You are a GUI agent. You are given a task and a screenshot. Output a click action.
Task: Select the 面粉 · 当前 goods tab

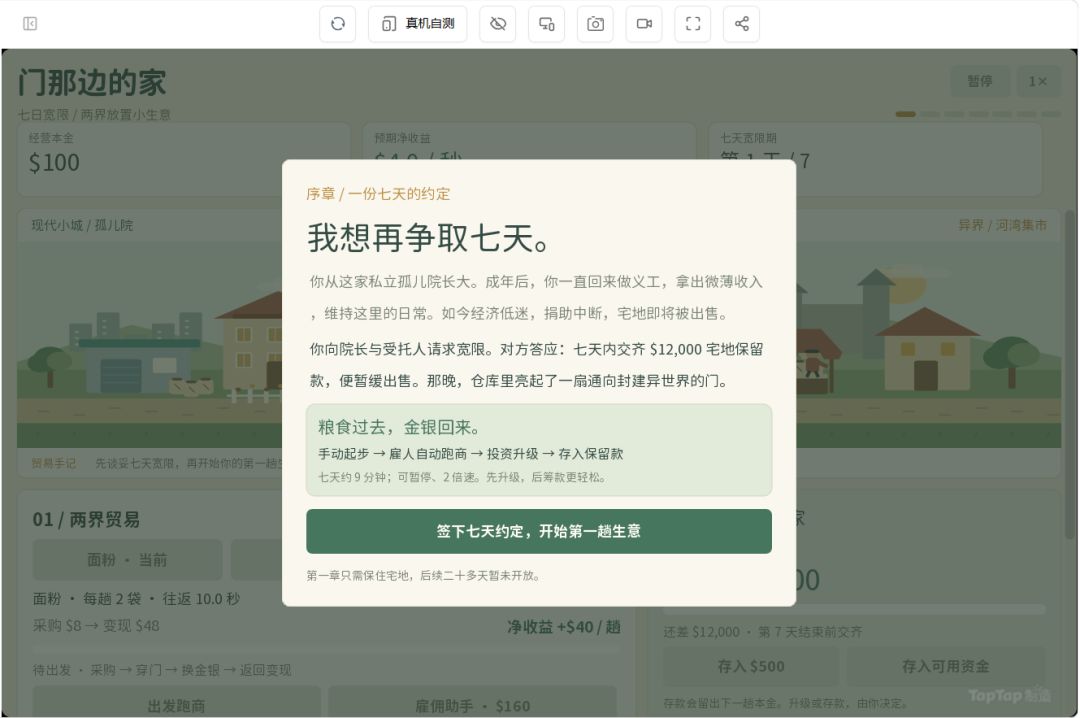point(127,560)
